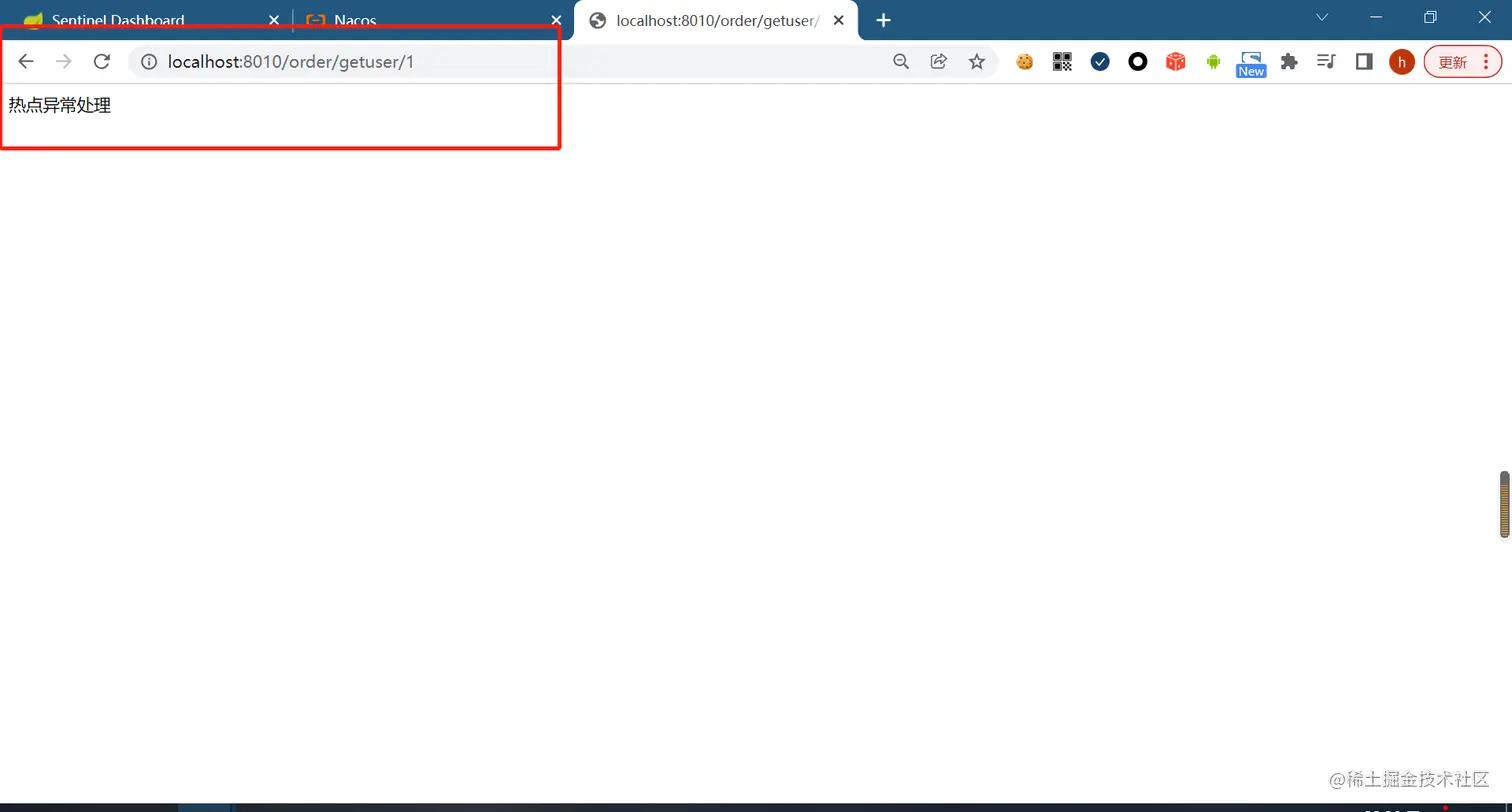Open the Extensions puzzle piece menu
Viewport: 1512px width, 812px height.
click(x=1289, y=62)
